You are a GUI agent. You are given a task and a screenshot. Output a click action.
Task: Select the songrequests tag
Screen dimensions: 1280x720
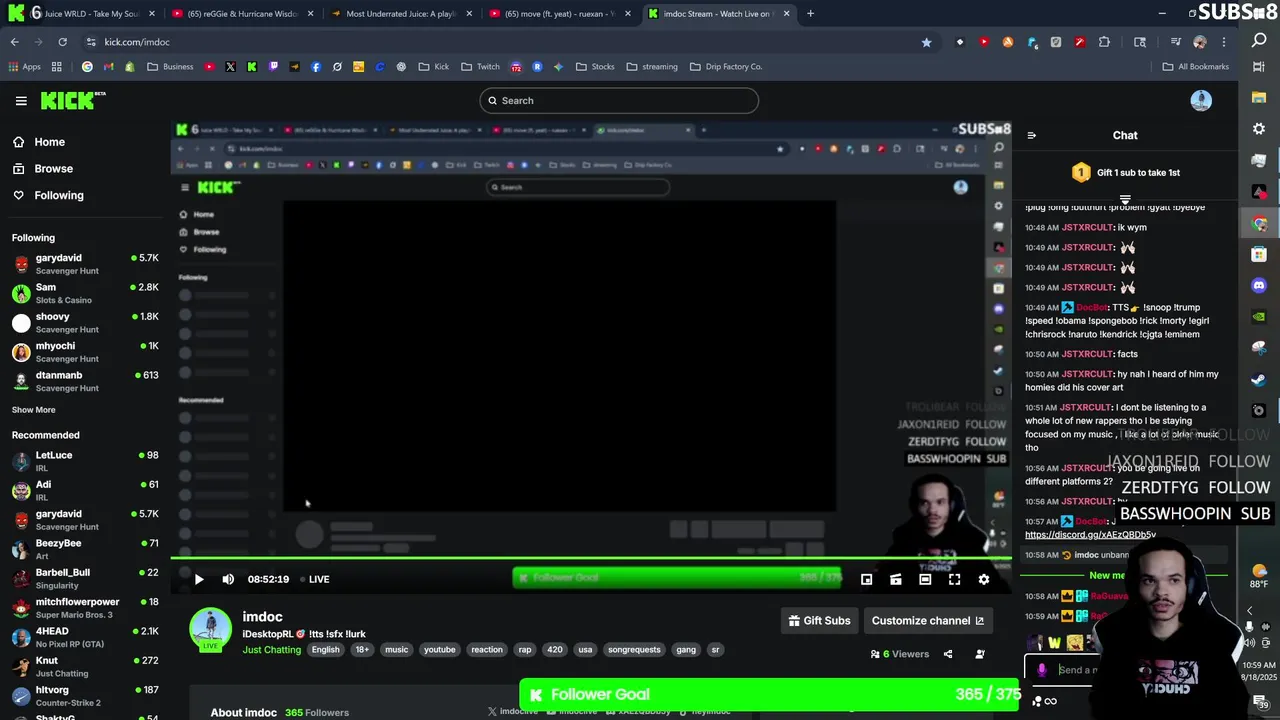click(x=634, y=650)
